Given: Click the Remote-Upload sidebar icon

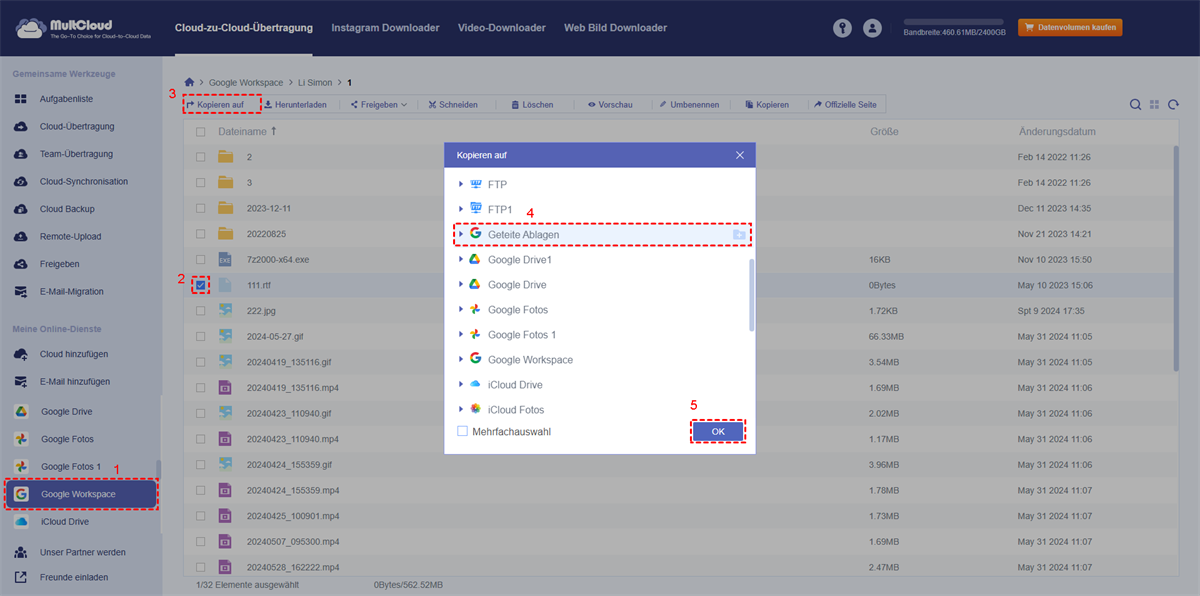Looking at the screenshot, I should pos(21,237).
